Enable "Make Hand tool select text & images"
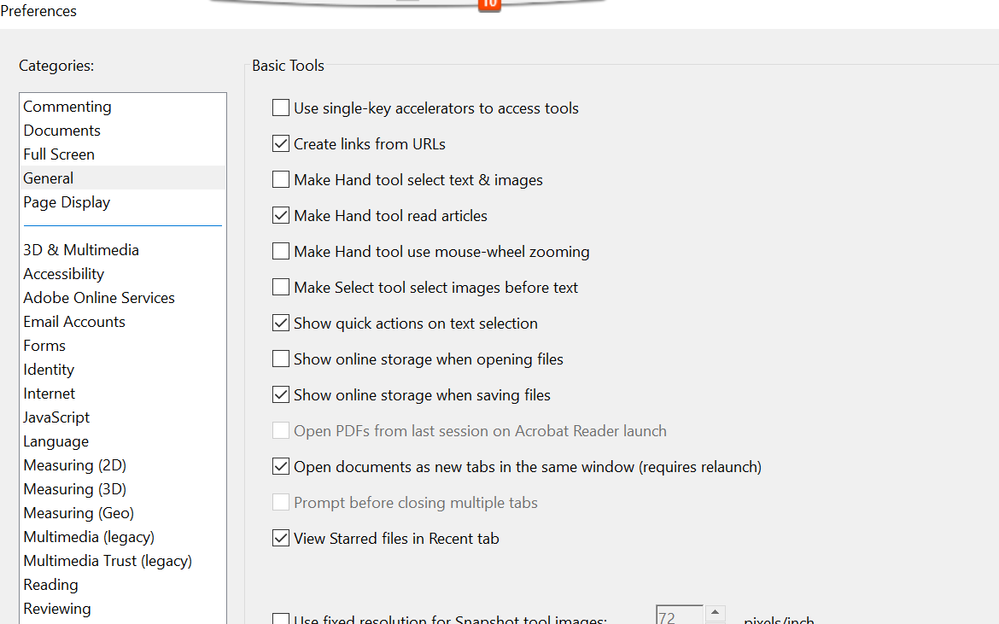This screenshot has width=999, height=624. pyautogui.click(x=281, y=179)
